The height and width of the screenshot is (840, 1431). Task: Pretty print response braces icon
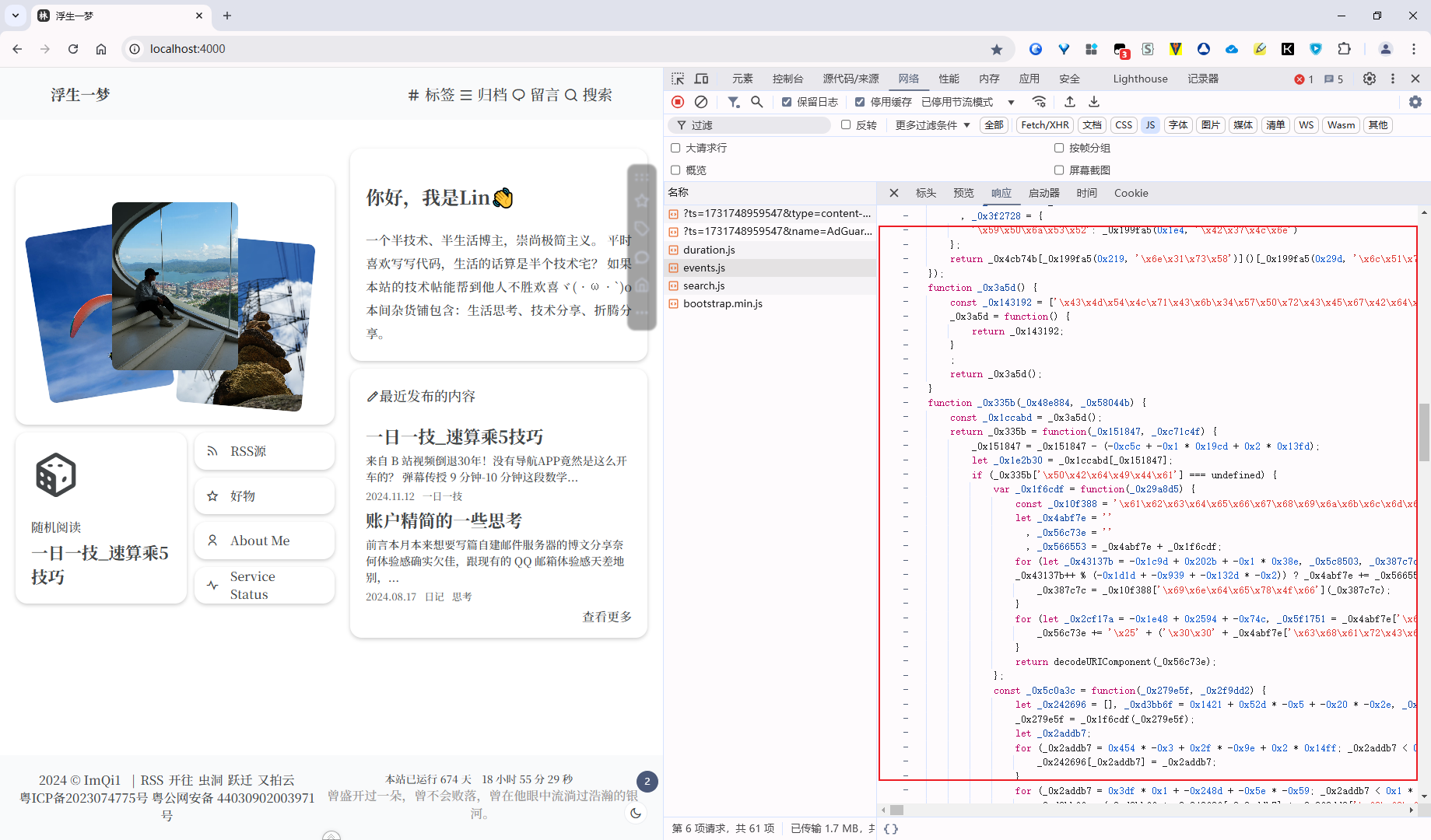[891, 828]
